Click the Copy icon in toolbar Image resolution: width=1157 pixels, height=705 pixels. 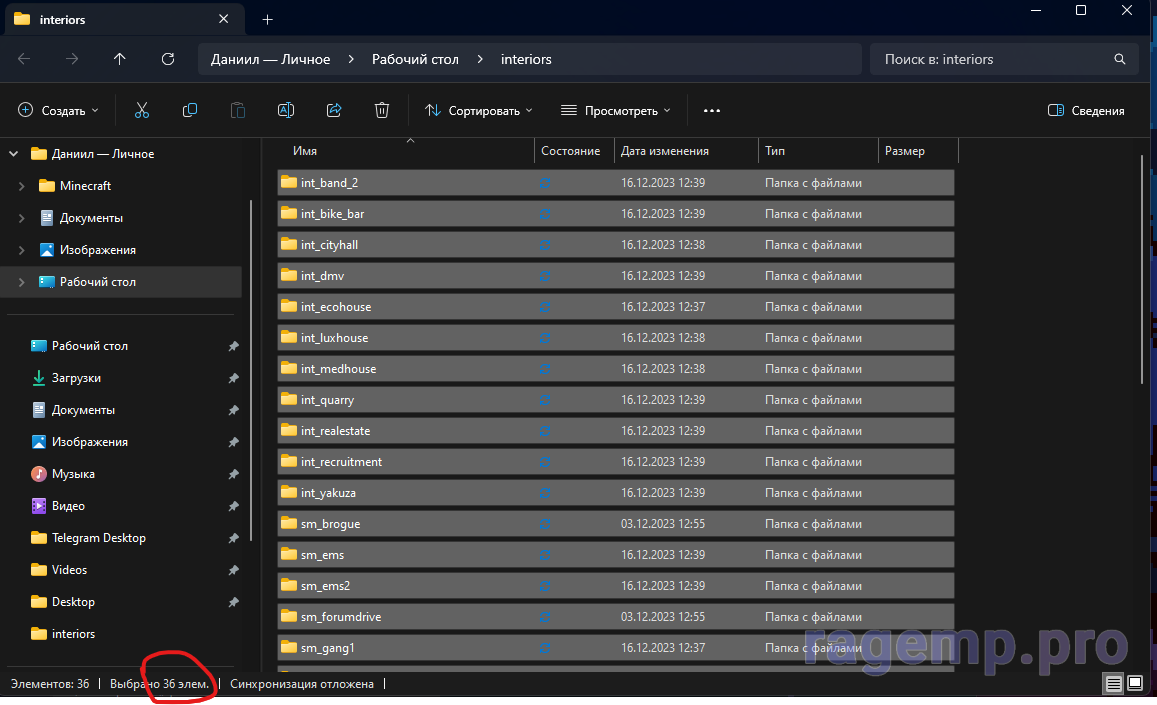tap(189, 111)
